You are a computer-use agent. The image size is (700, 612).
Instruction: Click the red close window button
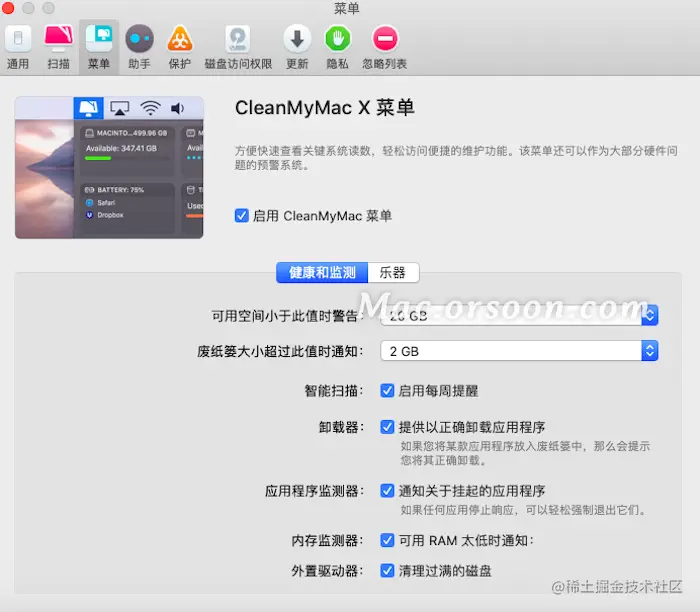pyautogui.click(x=8, y=8)
